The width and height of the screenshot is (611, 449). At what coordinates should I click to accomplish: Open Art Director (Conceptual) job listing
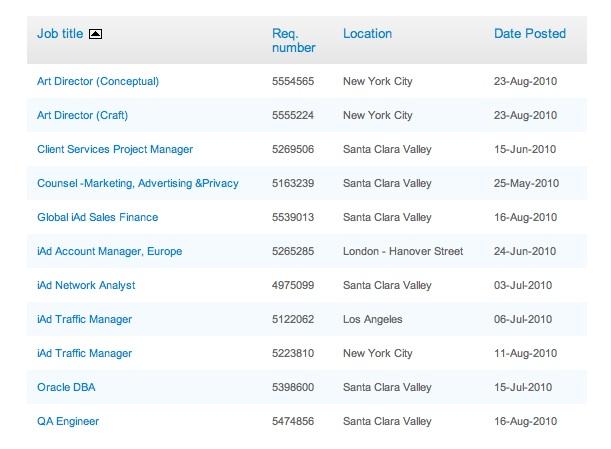(x=98, y=81)
